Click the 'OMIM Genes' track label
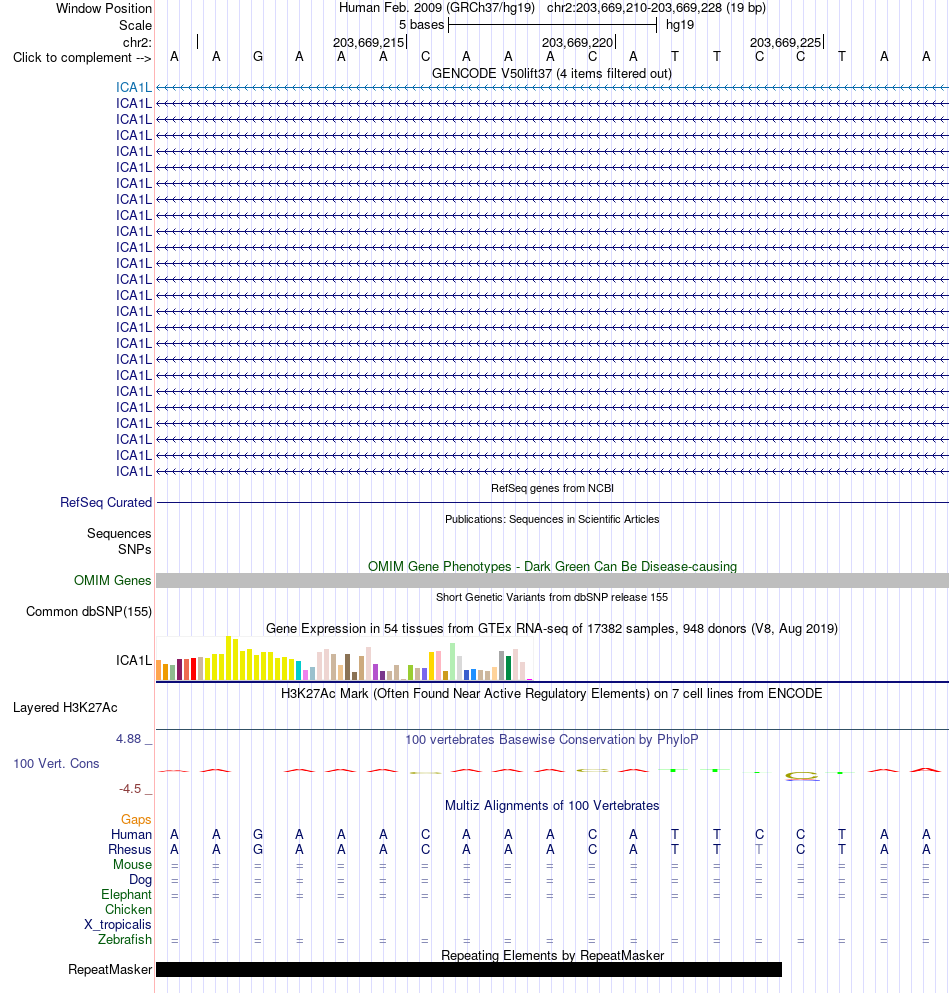Viewport: 950px width, 993px height. [113, 580]
